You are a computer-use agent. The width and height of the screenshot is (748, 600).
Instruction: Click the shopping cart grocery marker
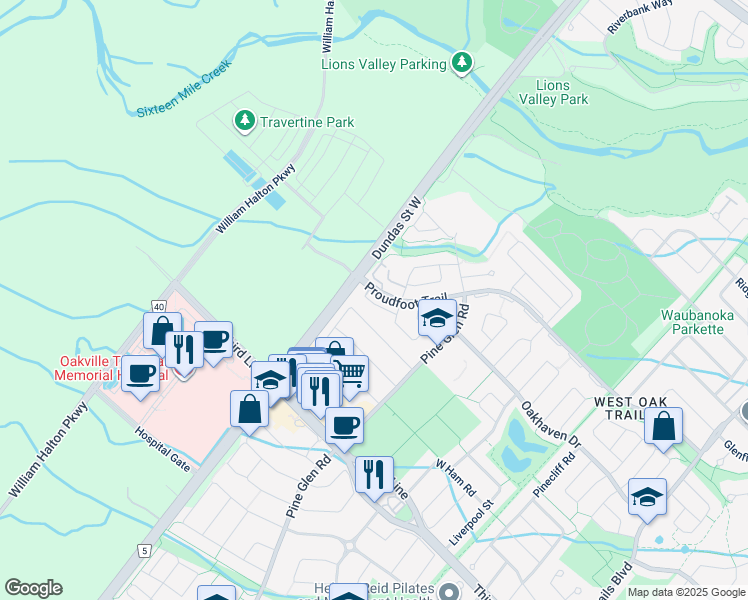click(x=353, y=375)
